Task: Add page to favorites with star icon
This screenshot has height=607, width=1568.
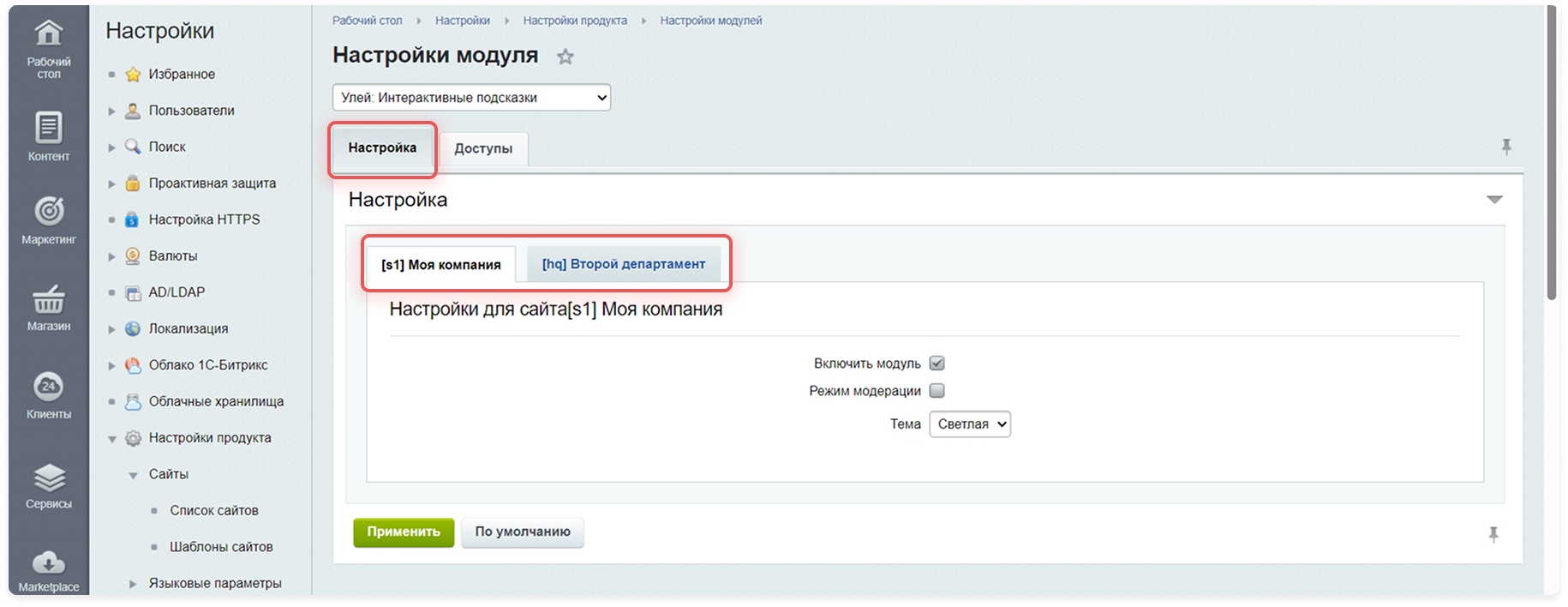Action: pos(565,57)
